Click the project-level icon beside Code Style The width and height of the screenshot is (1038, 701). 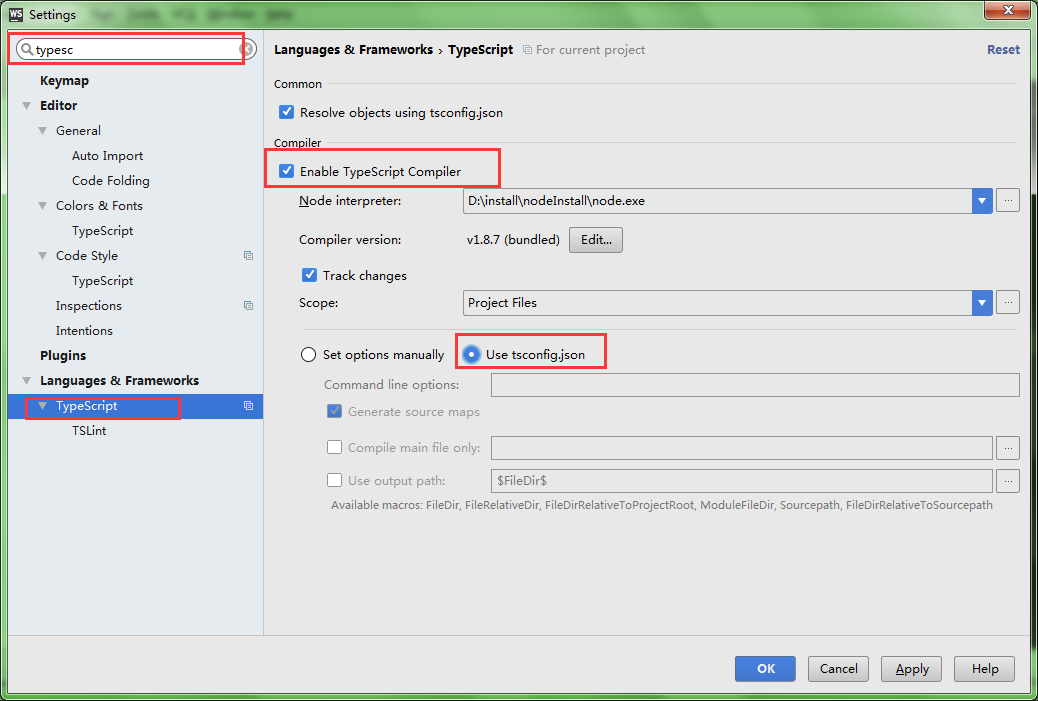point(248,256)
